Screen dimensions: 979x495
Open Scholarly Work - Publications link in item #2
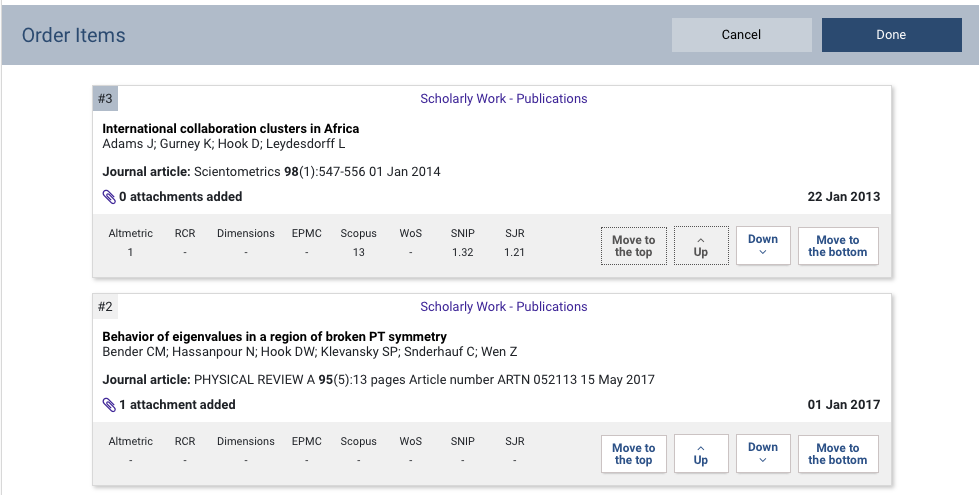tap(503, 307)
